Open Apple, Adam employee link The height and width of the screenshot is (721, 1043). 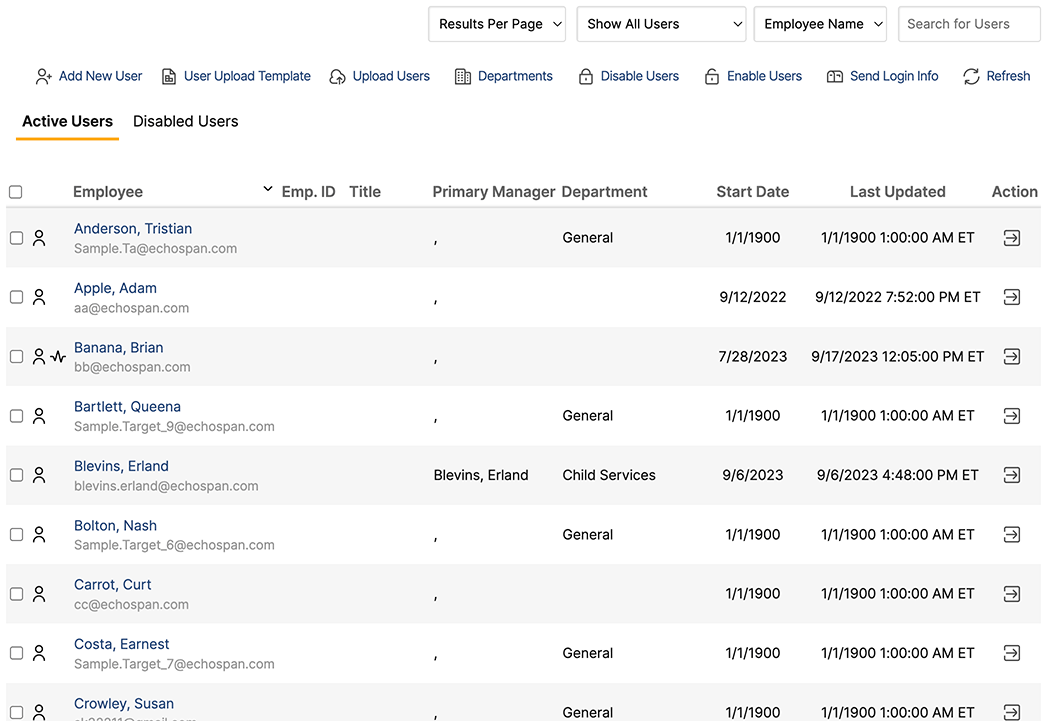(x=115, y=288)
